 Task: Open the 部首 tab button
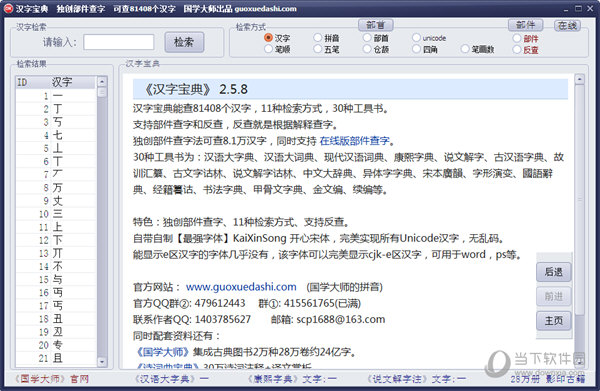tap(375, 25)
